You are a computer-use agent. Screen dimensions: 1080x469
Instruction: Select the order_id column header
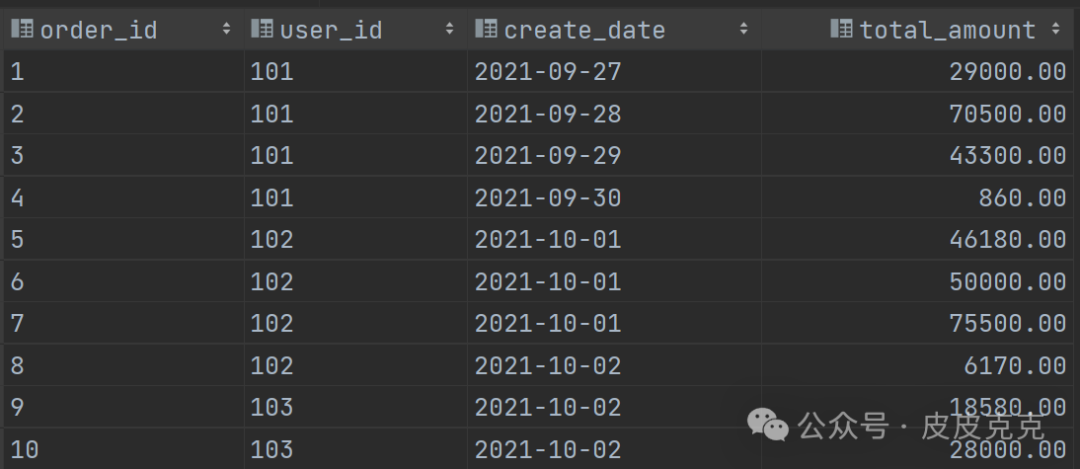pyautogui.click(x=100, y=30)
